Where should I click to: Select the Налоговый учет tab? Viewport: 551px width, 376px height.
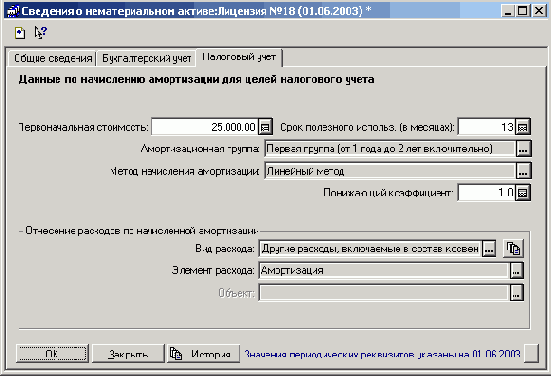239,57
